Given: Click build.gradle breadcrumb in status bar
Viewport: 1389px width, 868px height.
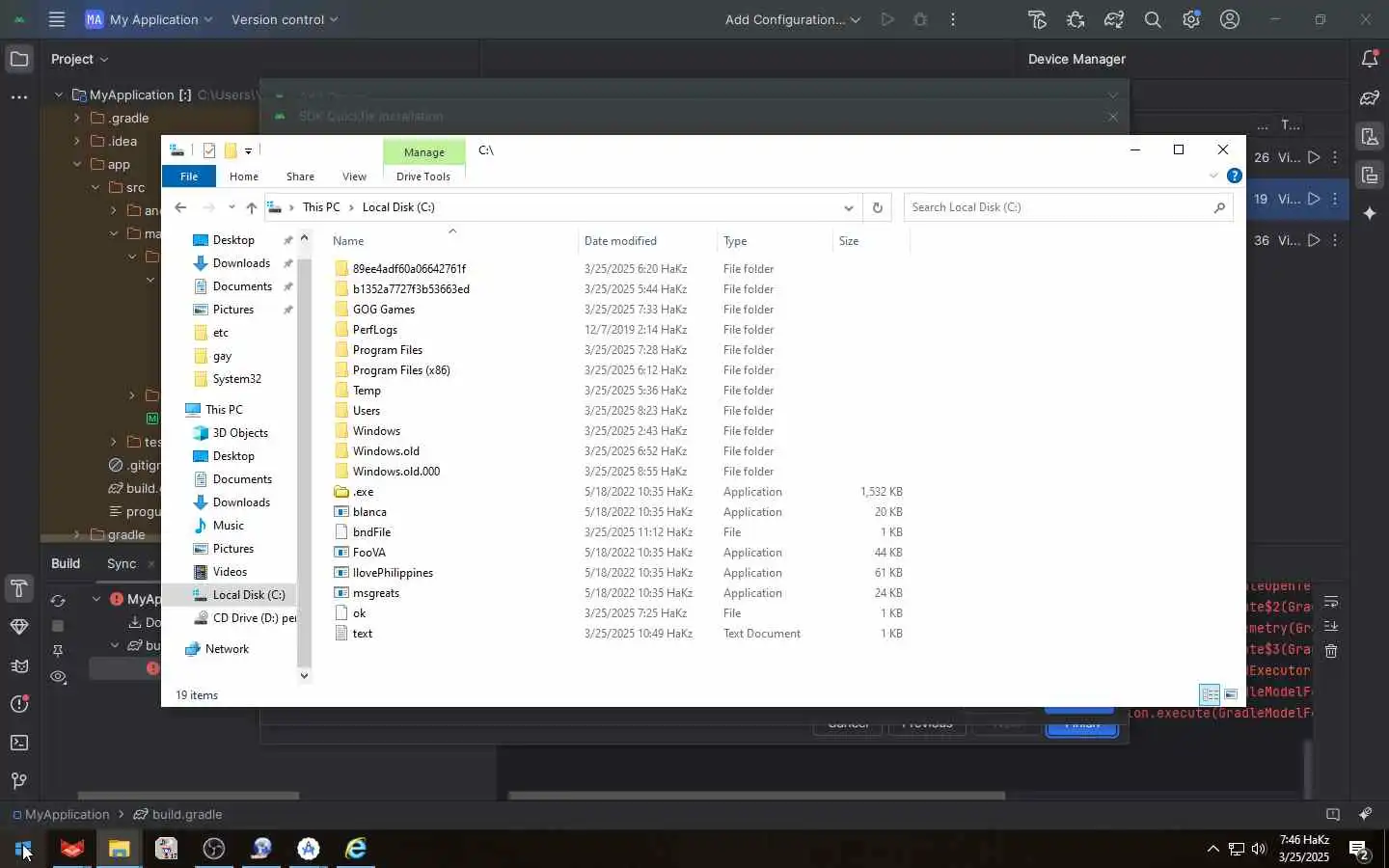Looking at the screenshot, I should coord(178,814).
